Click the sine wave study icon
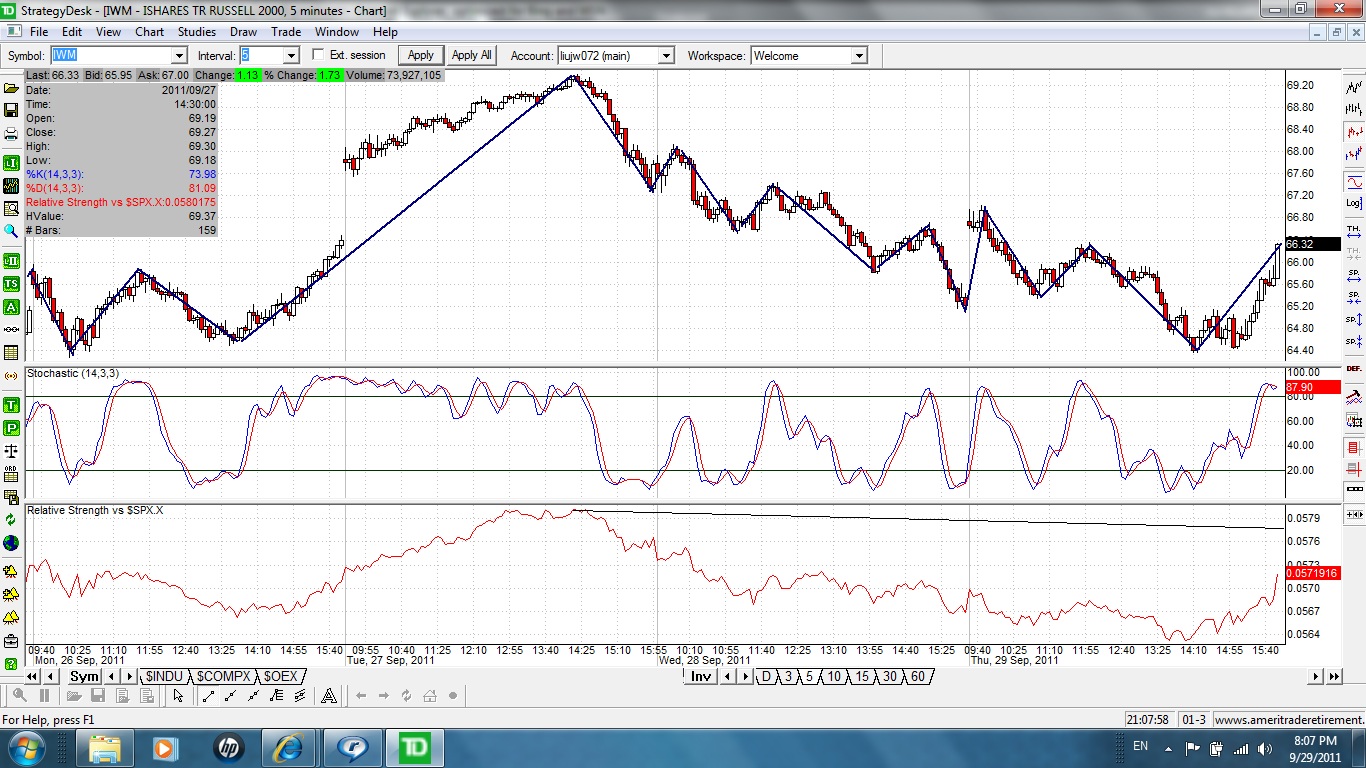 (x=1354, y=181)
